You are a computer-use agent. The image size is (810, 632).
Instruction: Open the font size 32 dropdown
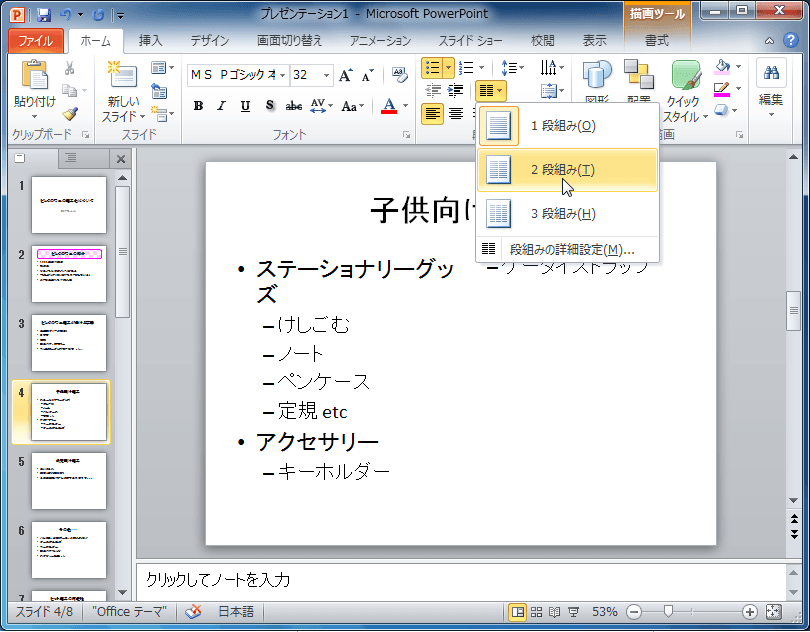pyautogui.click(x=326, y=75)
